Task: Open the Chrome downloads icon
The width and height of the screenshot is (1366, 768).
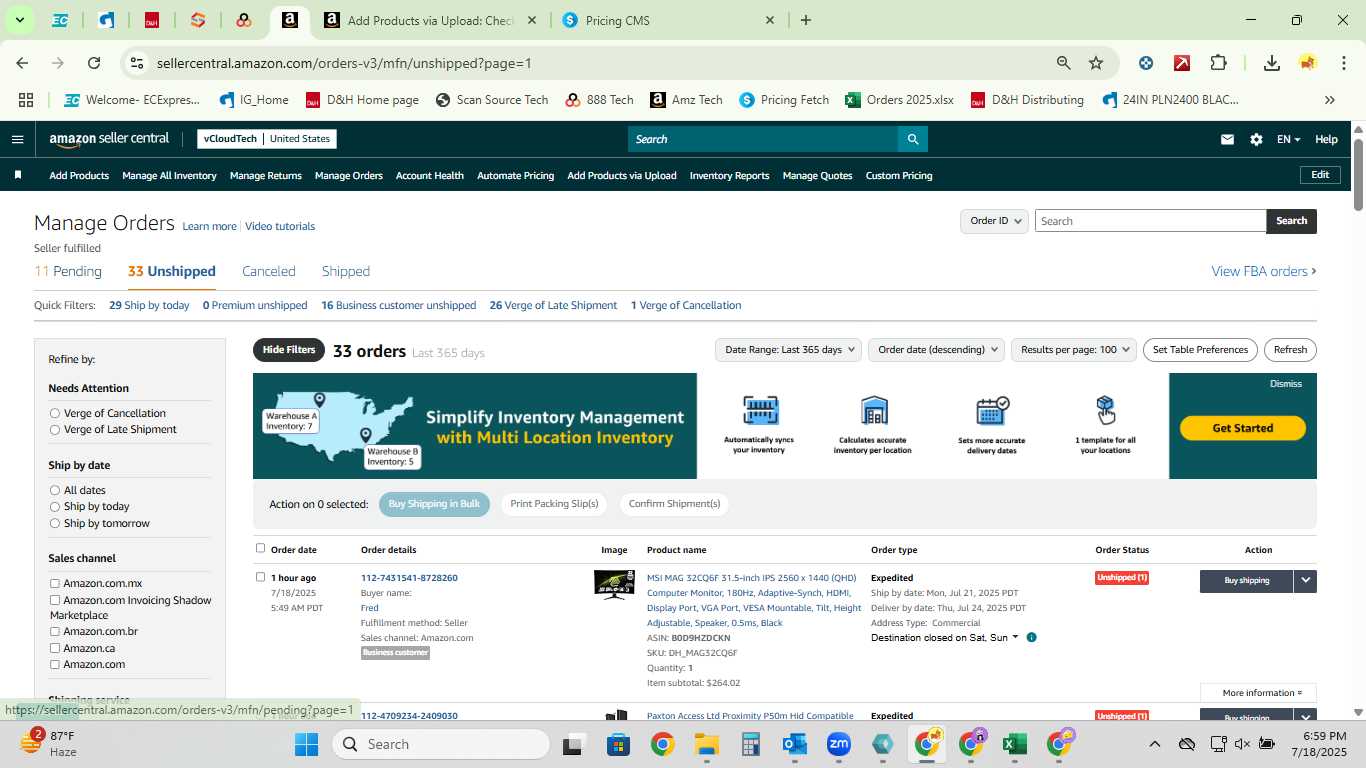Action: tap(1272, 63)
